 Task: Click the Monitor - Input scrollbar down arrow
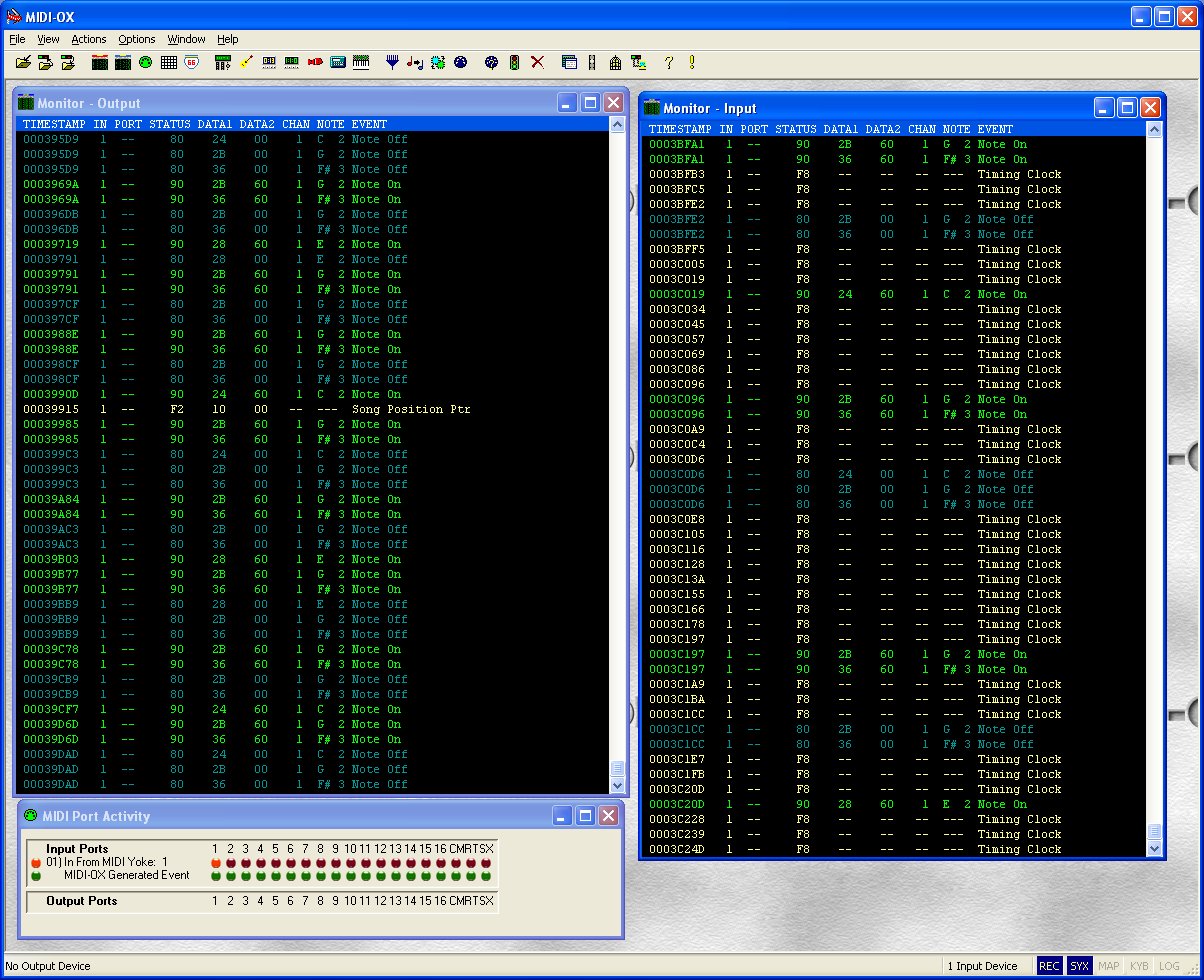1154,848
